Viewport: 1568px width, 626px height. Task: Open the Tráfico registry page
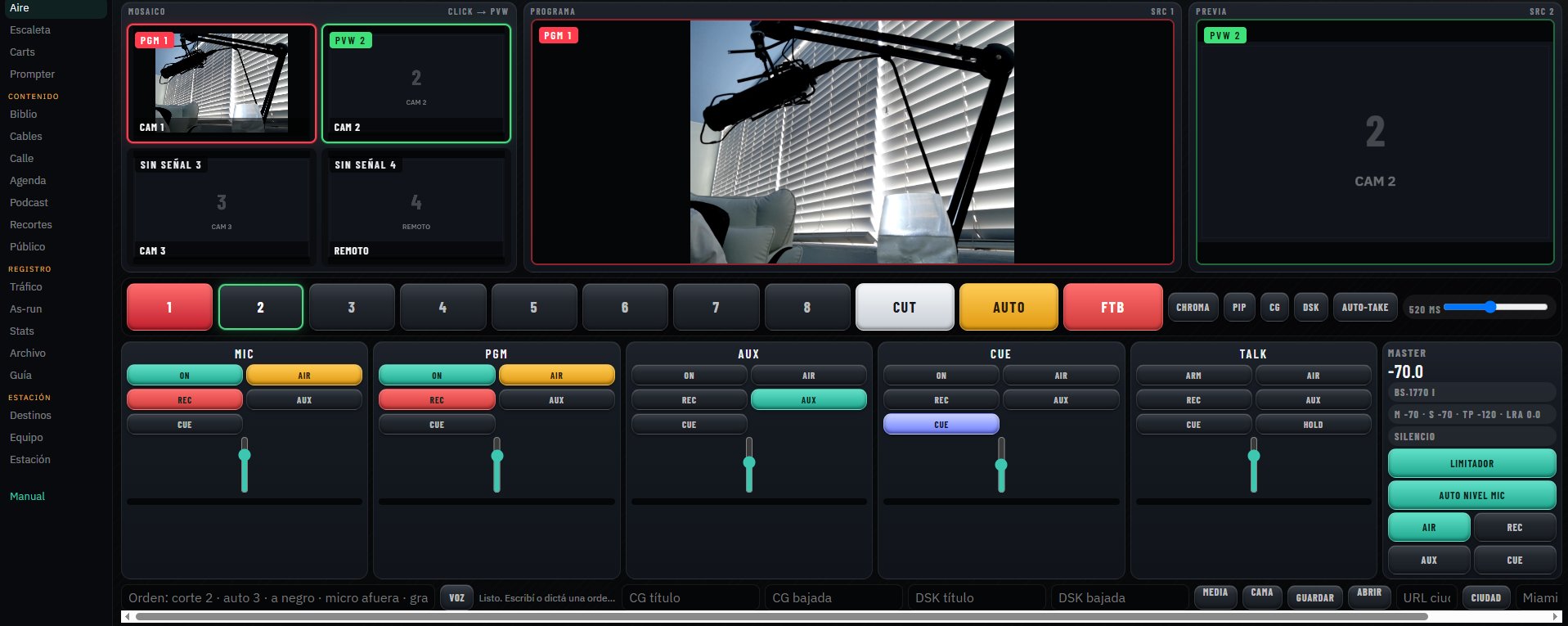pos(26,286)
